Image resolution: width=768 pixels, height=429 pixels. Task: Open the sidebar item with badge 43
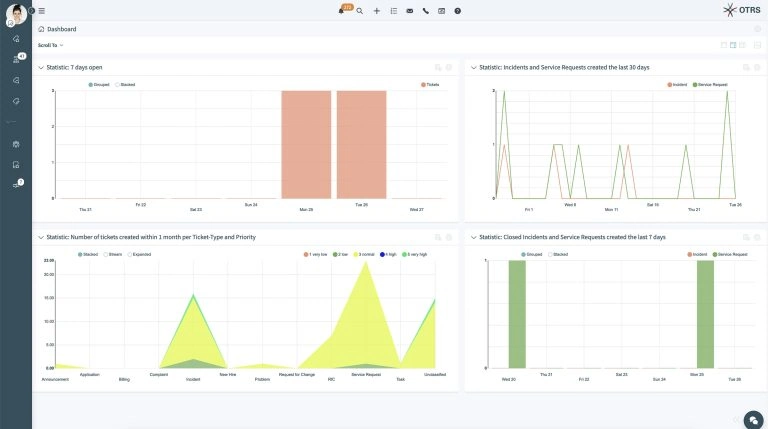click(x=16, y=59)
